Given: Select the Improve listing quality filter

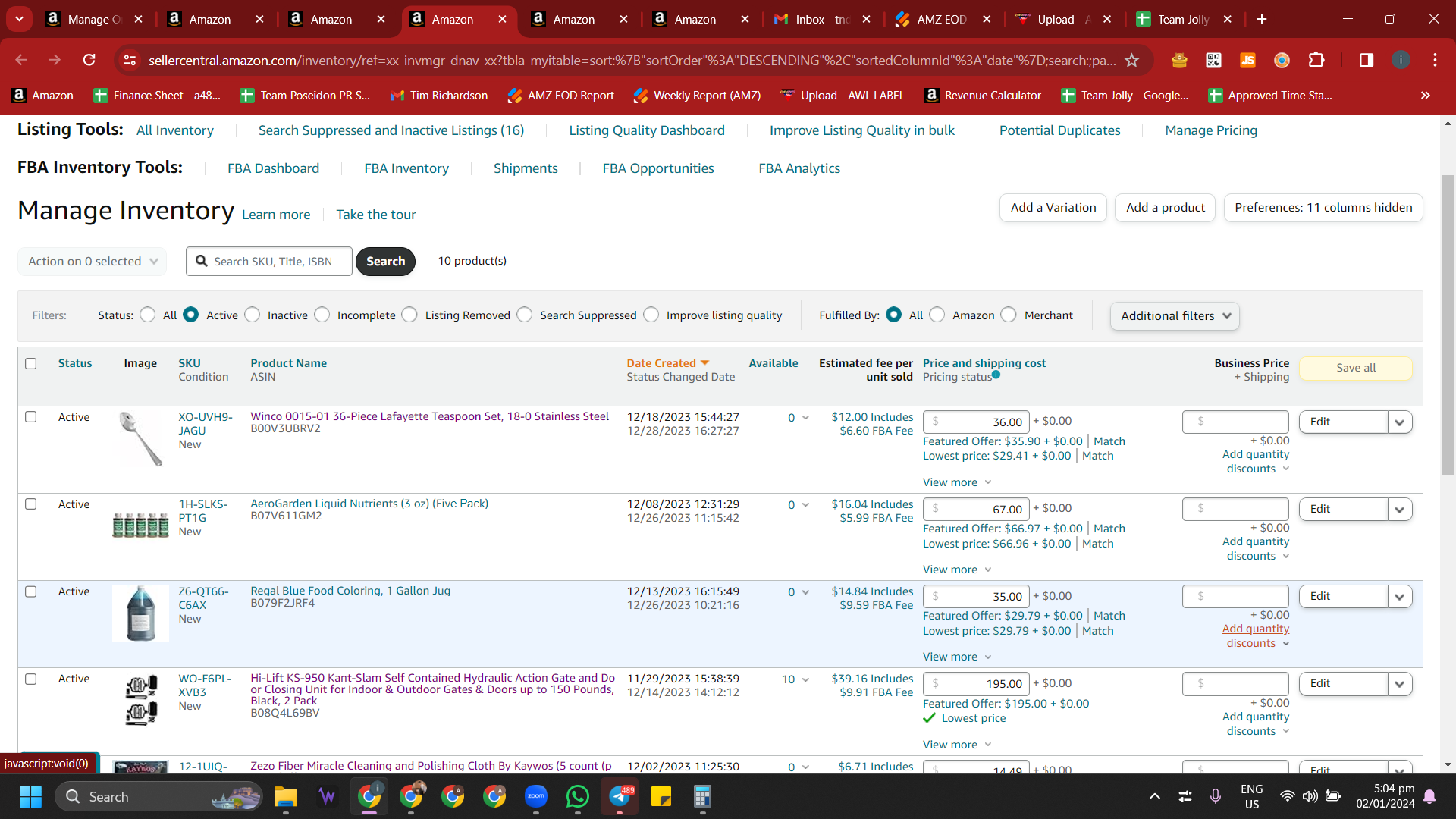Looking at the screenshot, I should tap(651, 315).
